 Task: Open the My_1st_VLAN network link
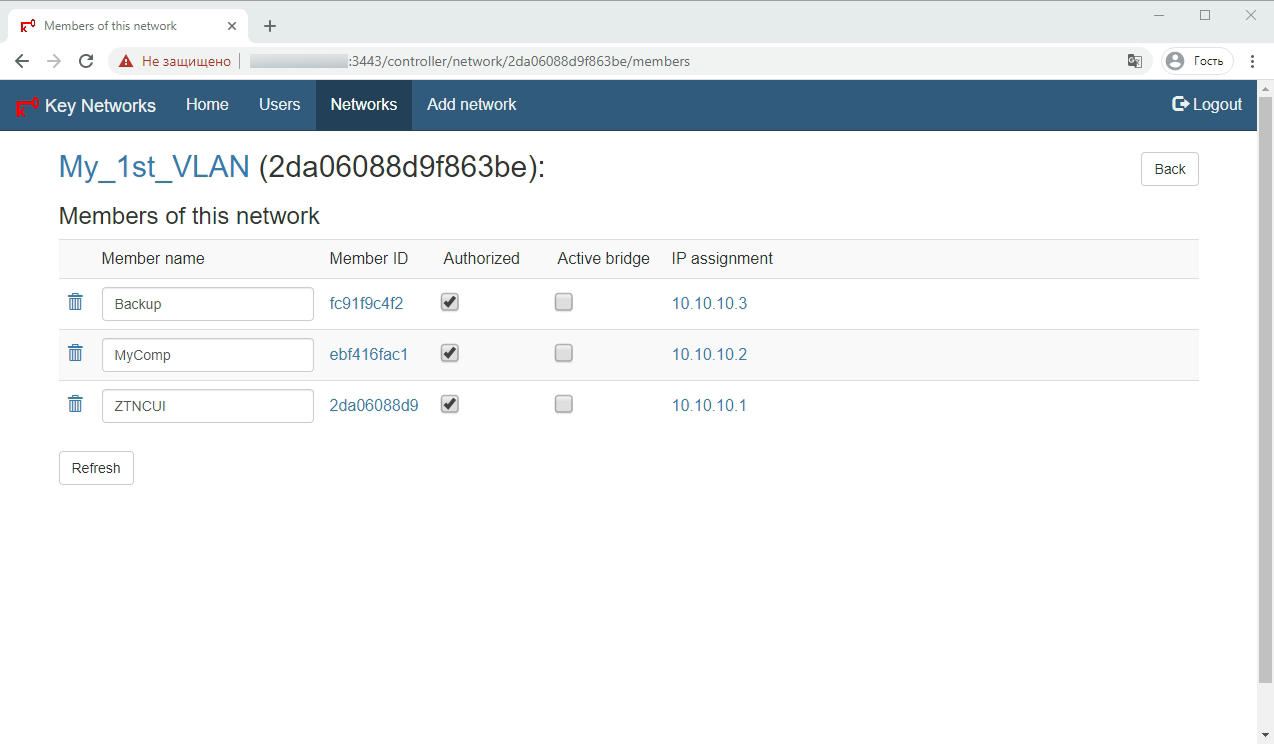154,166
